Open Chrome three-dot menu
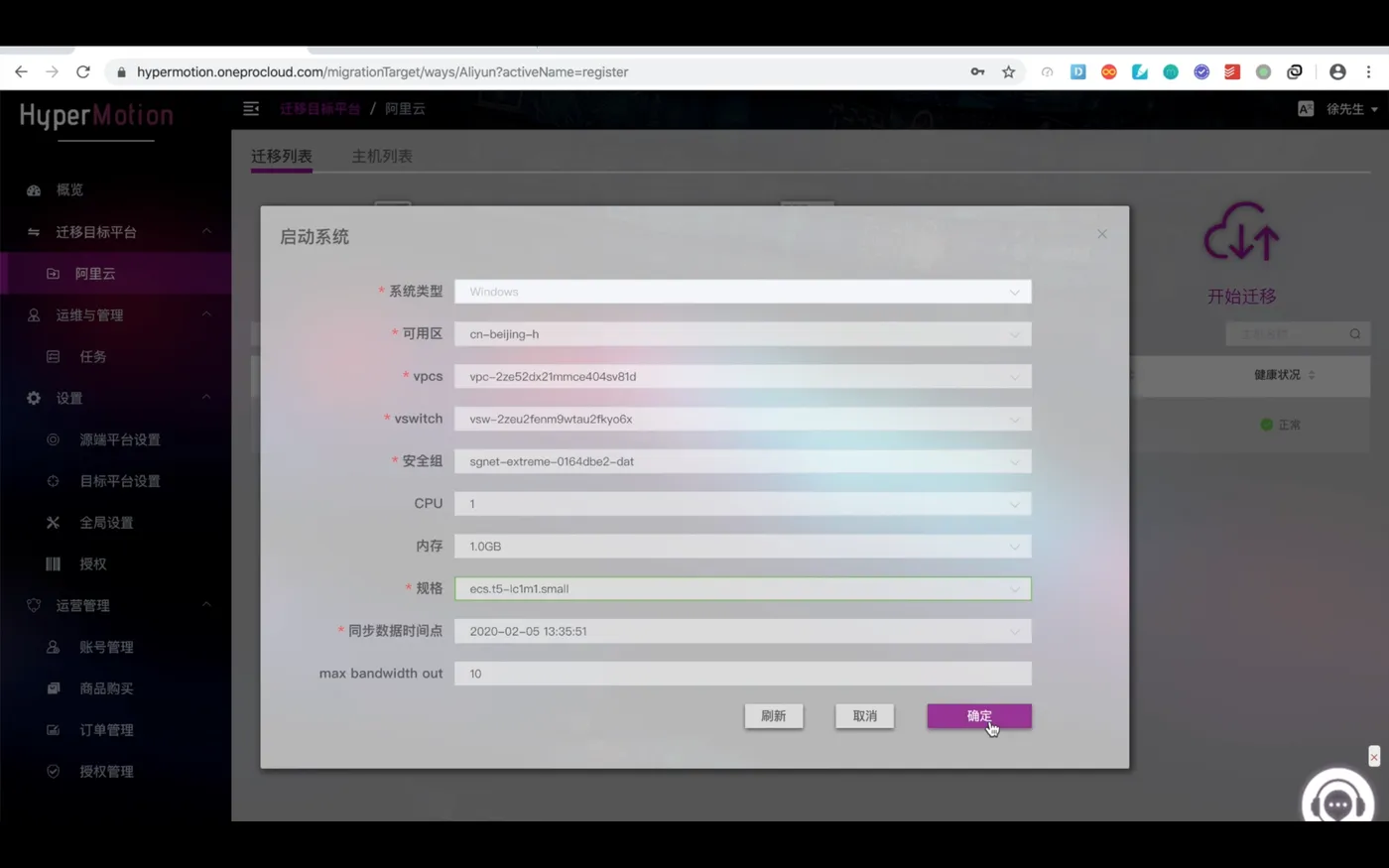Image resolution: width=1389 pixels, height=868 pixels. [1369, 71]
